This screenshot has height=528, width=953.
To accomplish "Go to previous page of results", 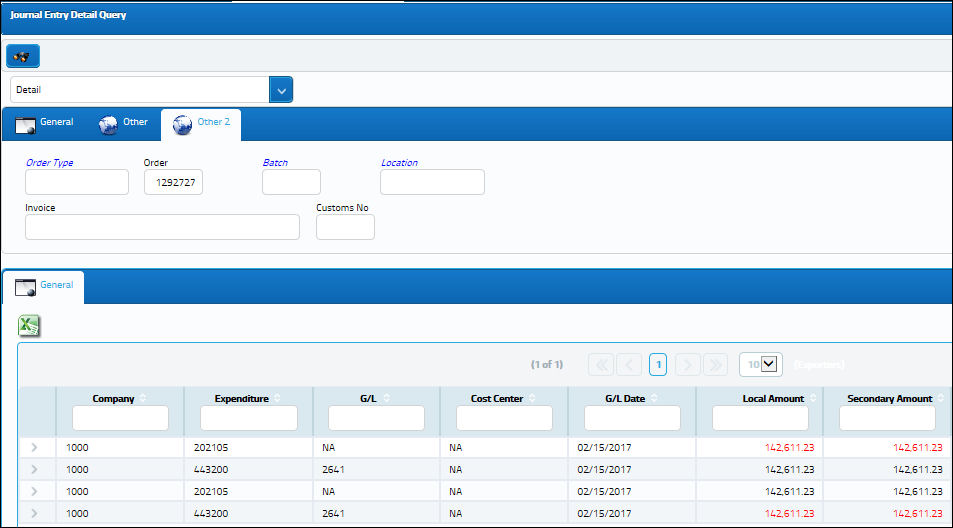I will 628,365.
